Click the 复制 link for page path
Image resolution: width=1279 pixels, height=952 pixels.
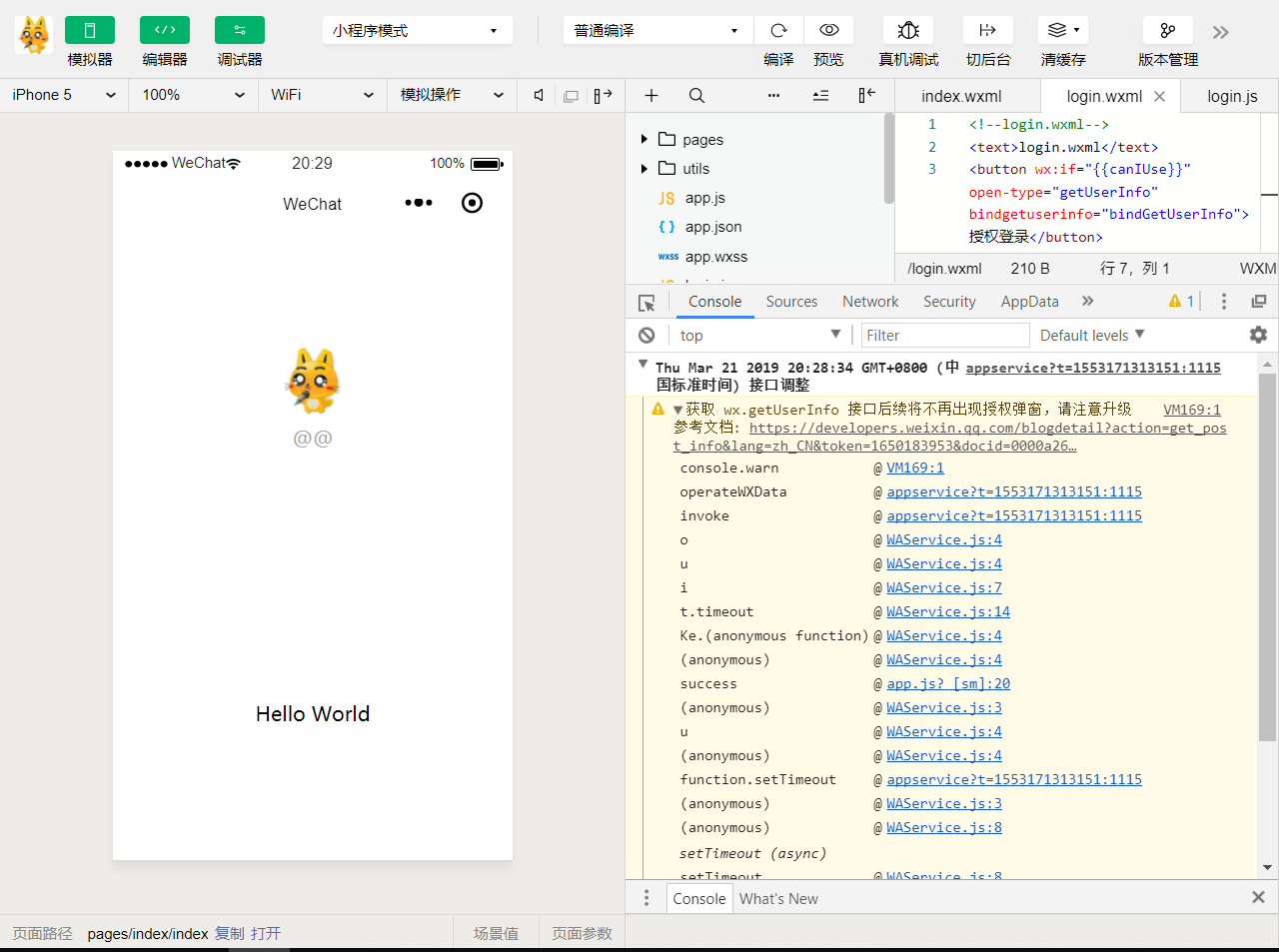(230, 934)
